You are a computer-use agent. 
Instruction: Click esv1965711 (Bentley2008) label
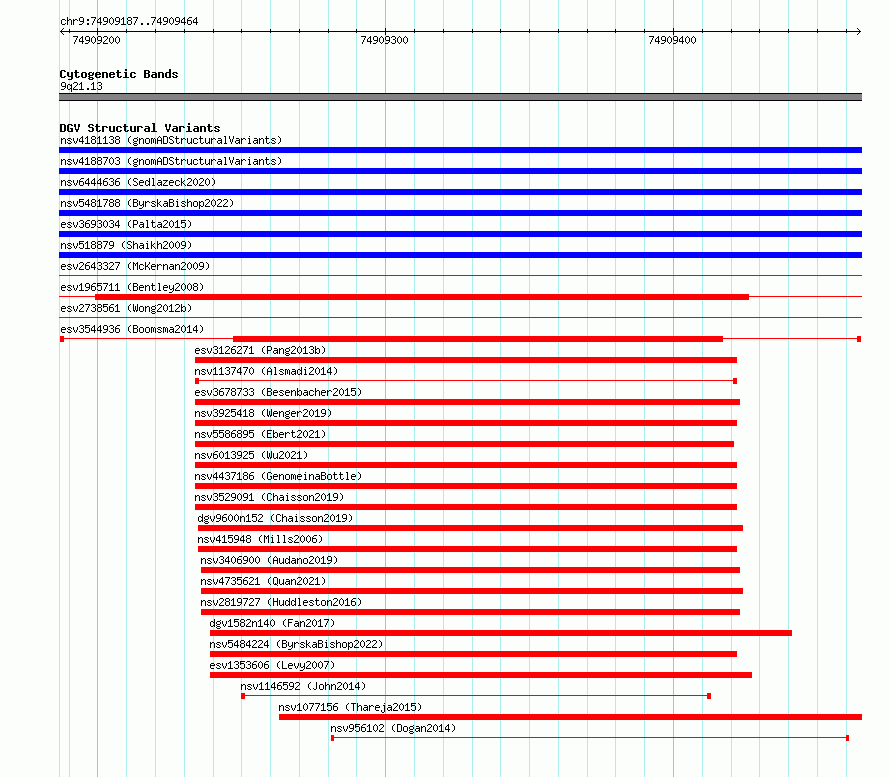click(132, 287)
